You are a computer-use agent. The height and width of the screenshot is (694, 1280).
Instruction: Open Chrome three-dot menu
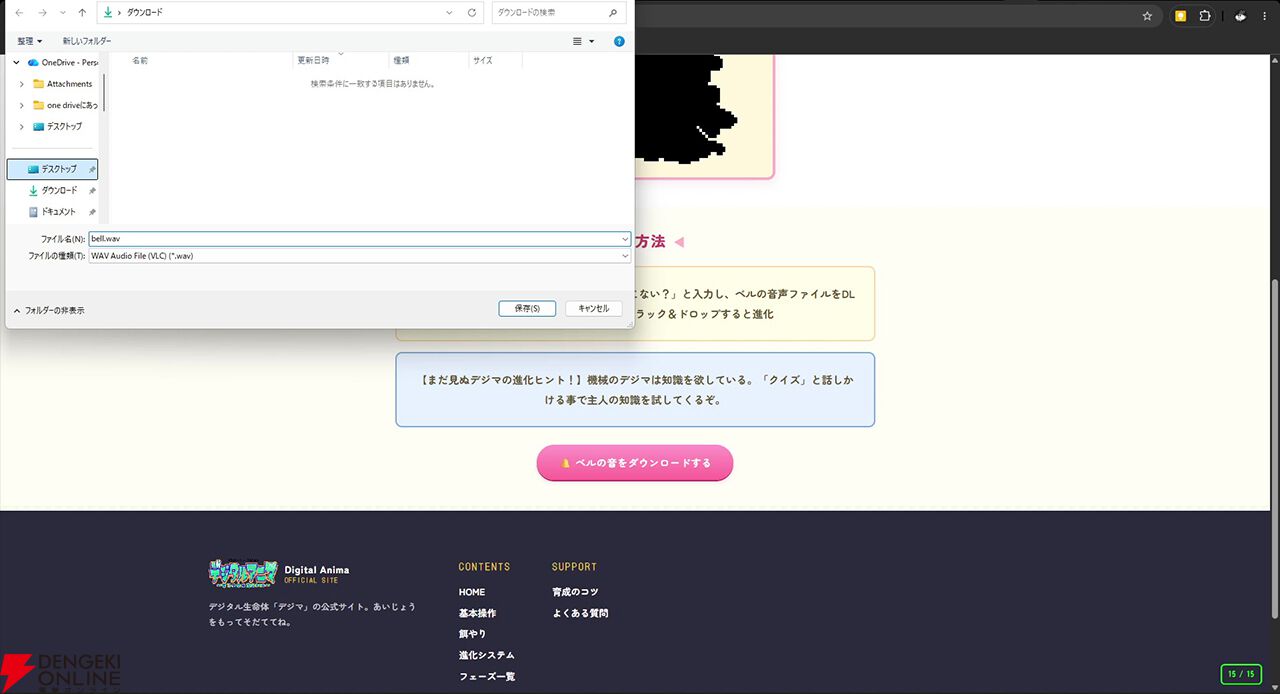point(1265,15)
